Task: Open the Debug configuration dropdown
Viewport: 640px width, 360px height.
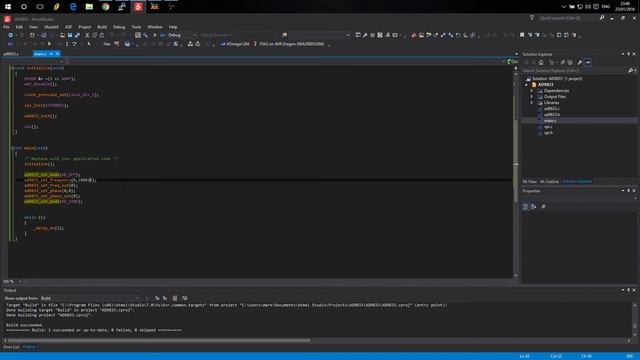Action: [182, 36]
